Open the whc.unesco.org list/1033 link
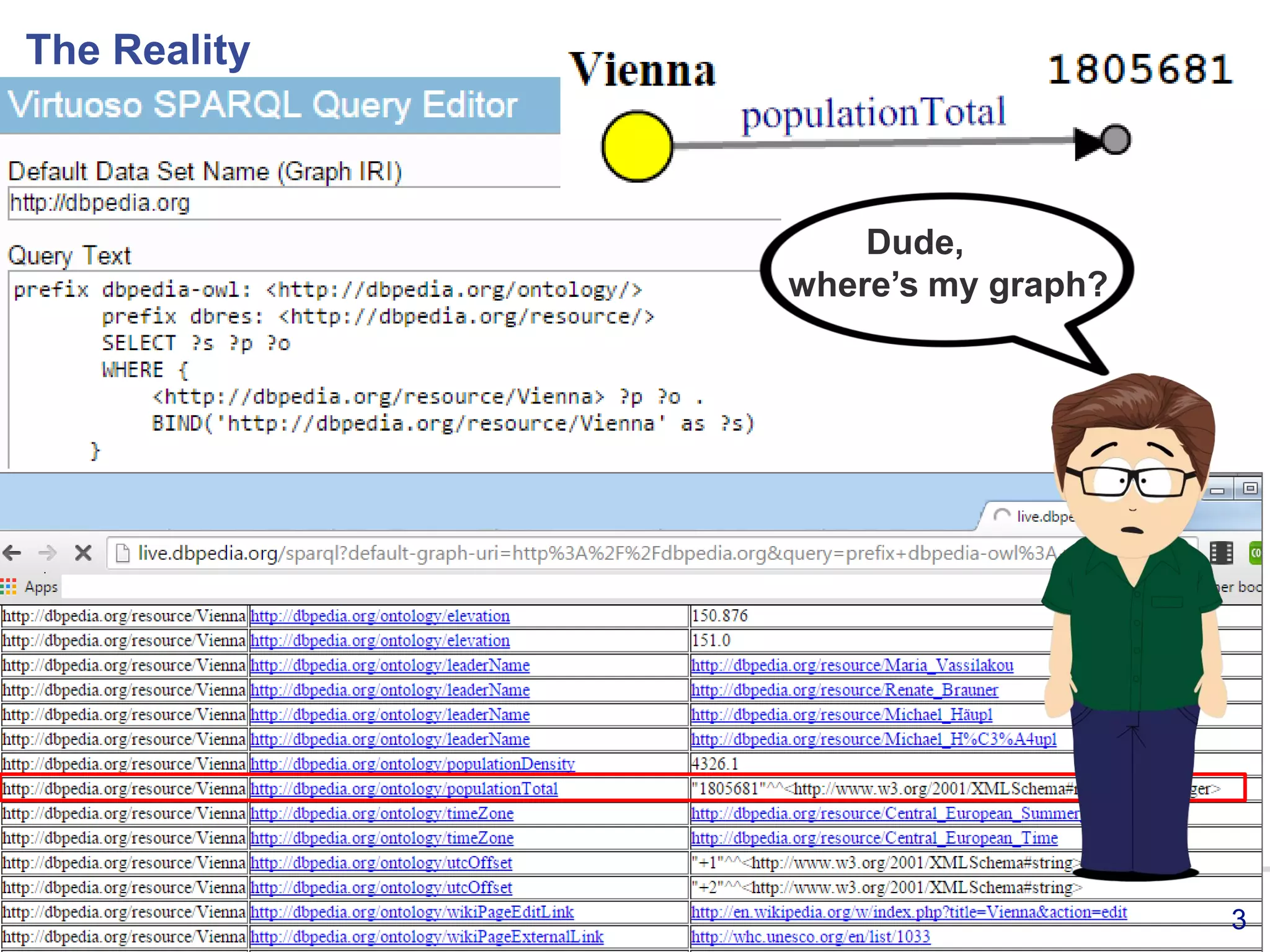The image size is (1270, 952). click(x=811, y=937)
